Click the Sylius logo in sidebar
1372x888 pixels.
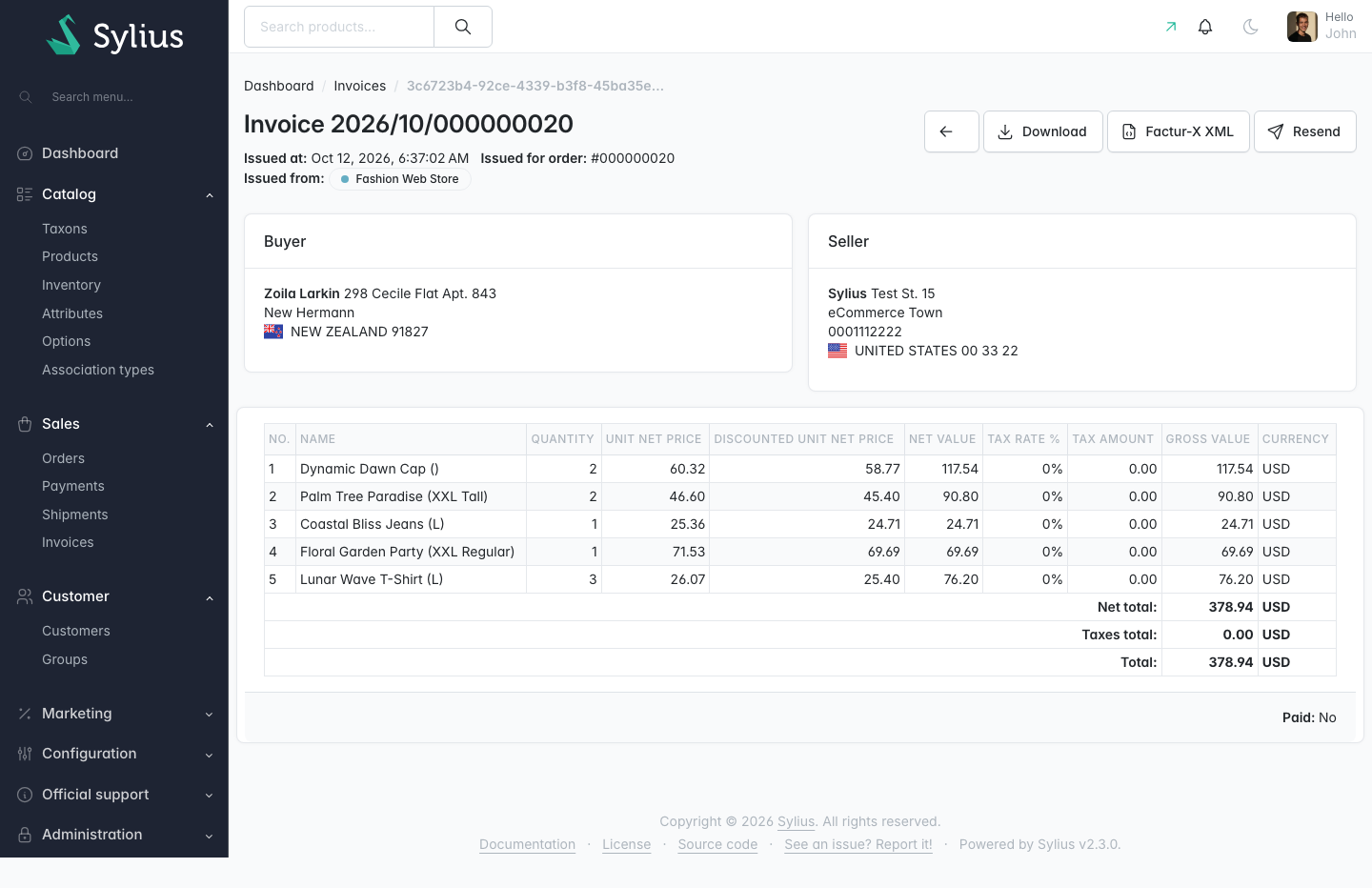(114, 35)
